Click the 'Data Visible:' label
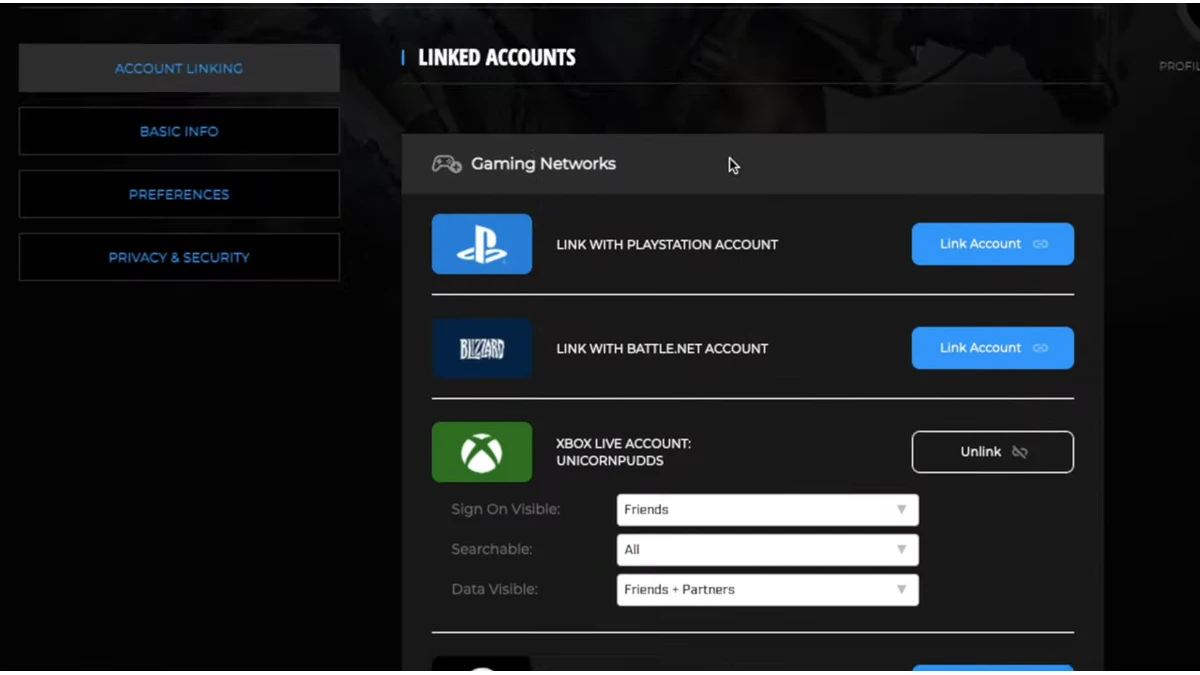This screenshot has height=675, width=1200. 494,589
